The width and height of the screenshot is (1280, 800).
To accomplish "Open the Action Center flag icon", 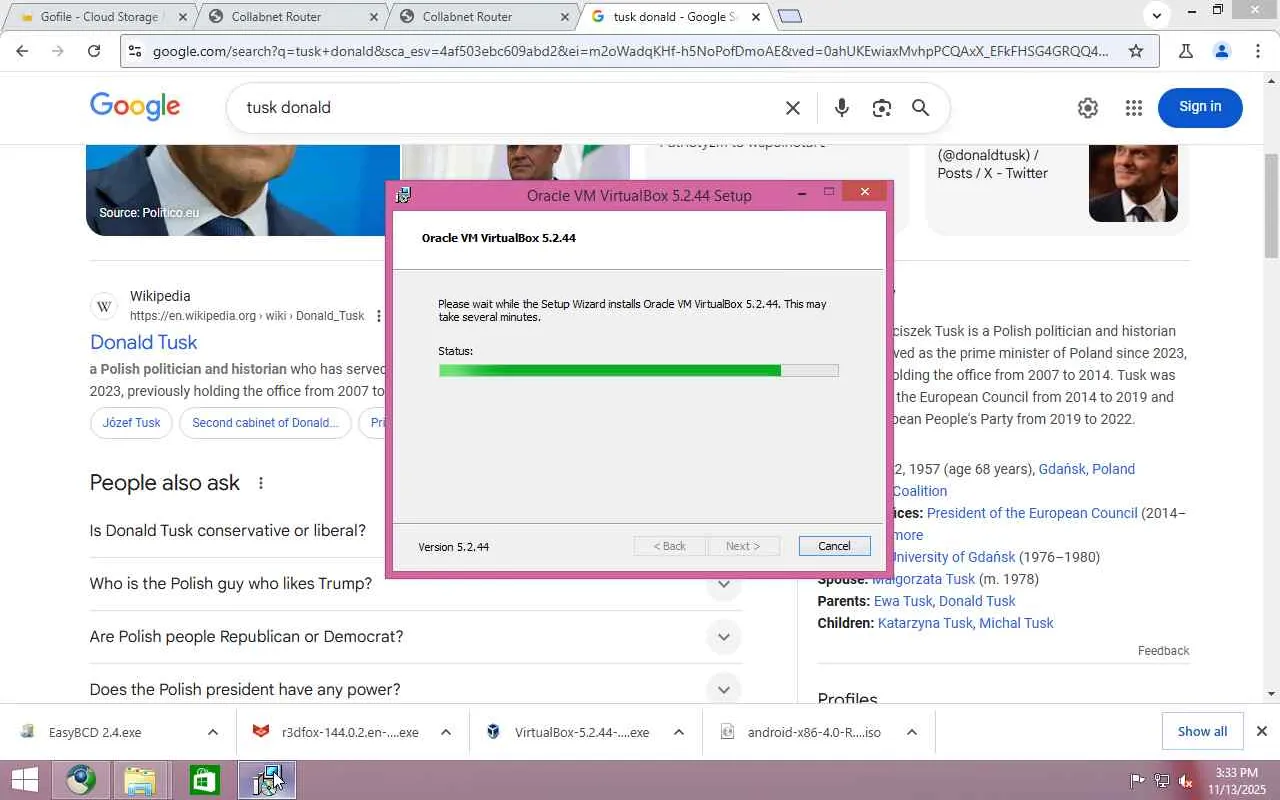I will click(1137, 781).
